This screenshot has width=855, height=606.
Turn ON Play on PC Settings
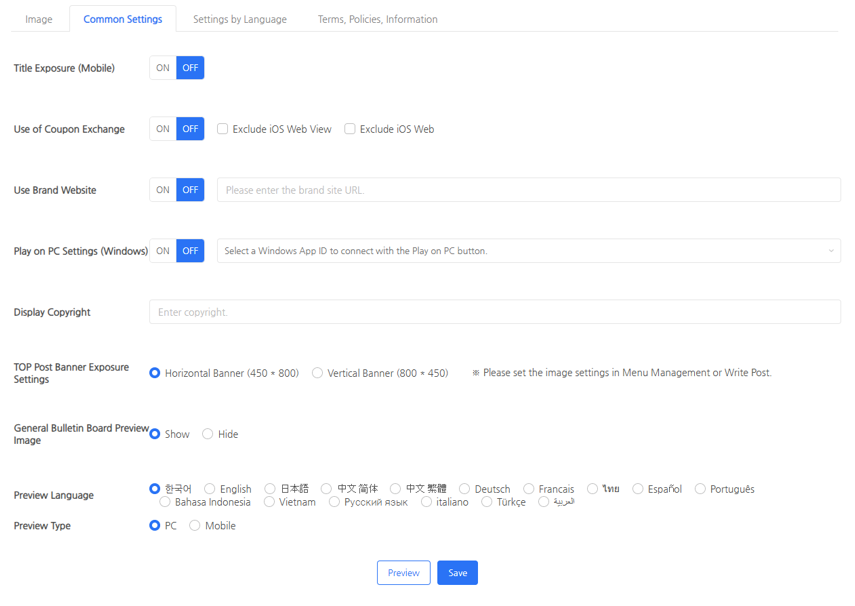coord(163,251)
